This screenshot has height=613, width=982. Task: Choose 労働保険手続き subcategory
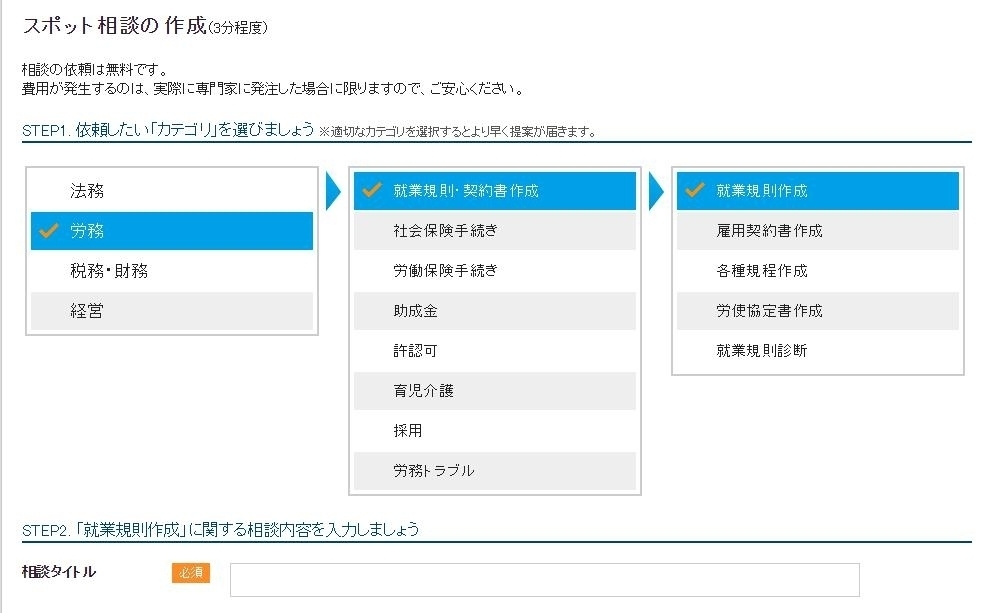pos(495,271)
